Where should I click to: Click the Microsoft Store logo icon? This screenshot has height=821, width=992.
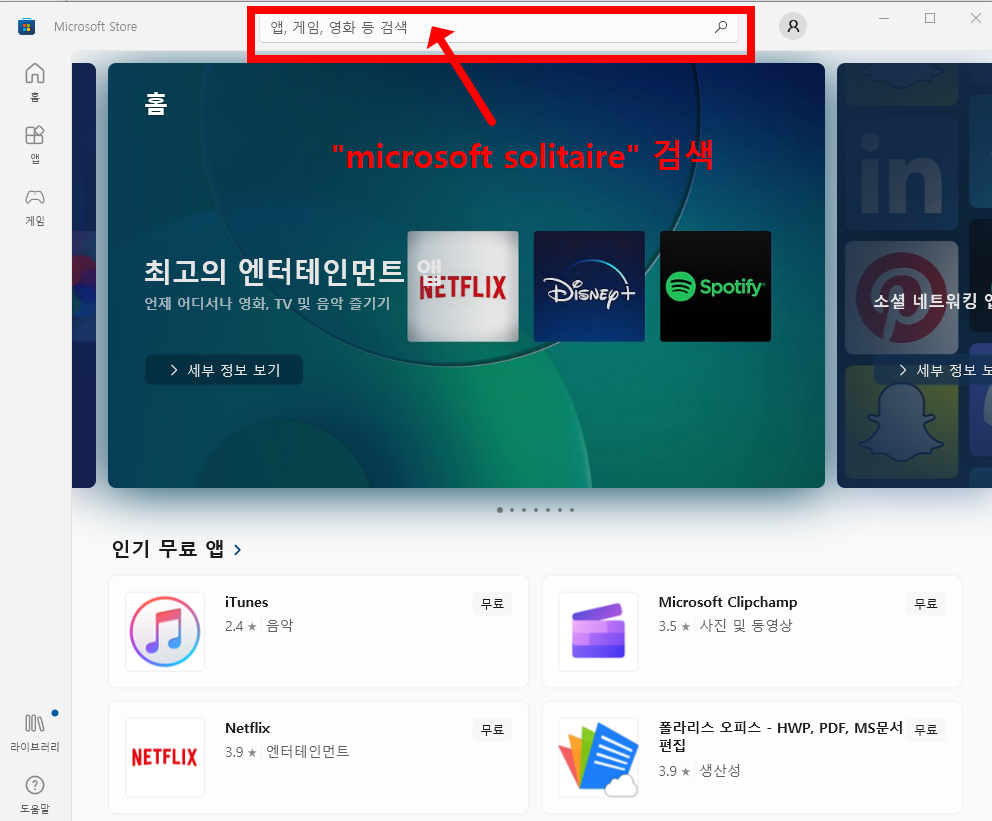pos(27,27)
